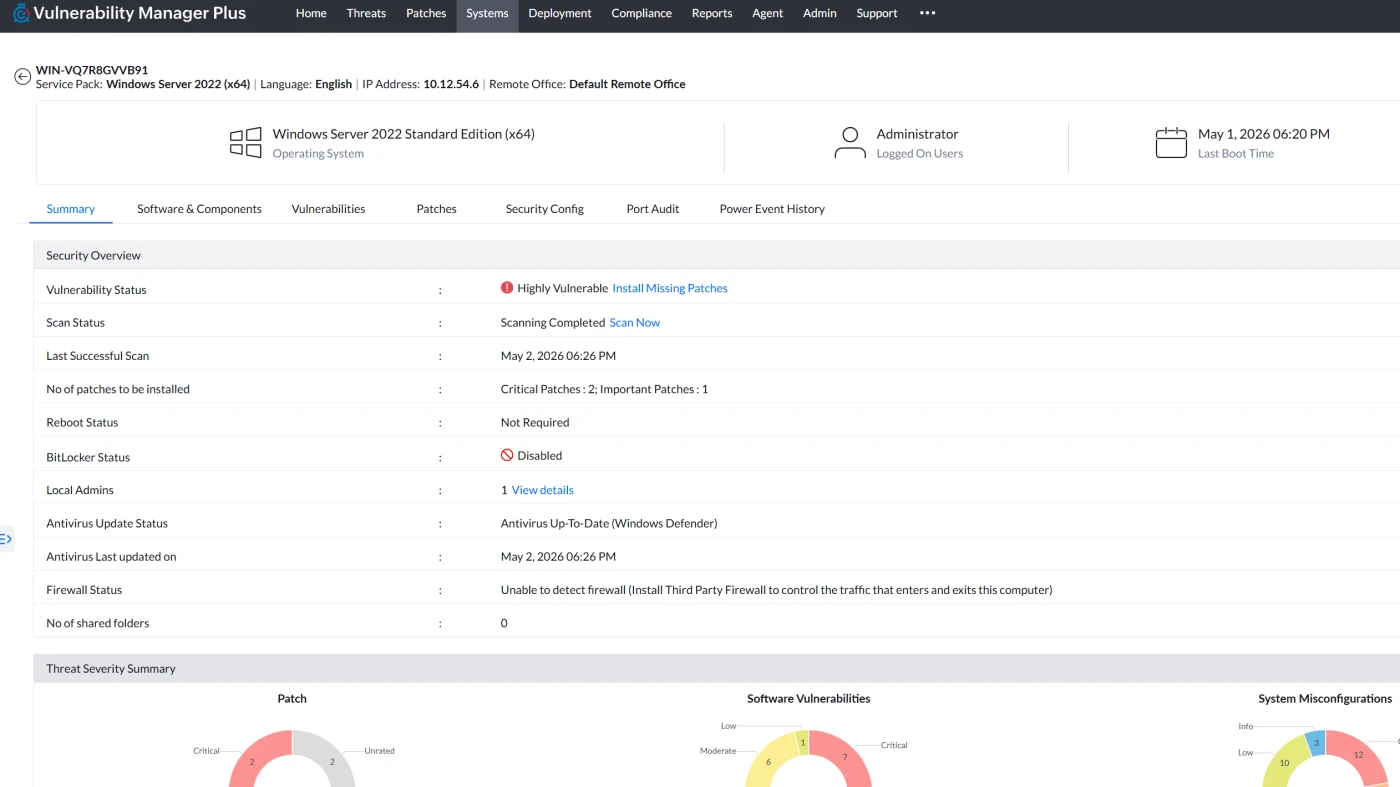The height and width of the screenshot is (787, 1400).
Task: Click the logged on users person icon
Action: pos(850,142)
